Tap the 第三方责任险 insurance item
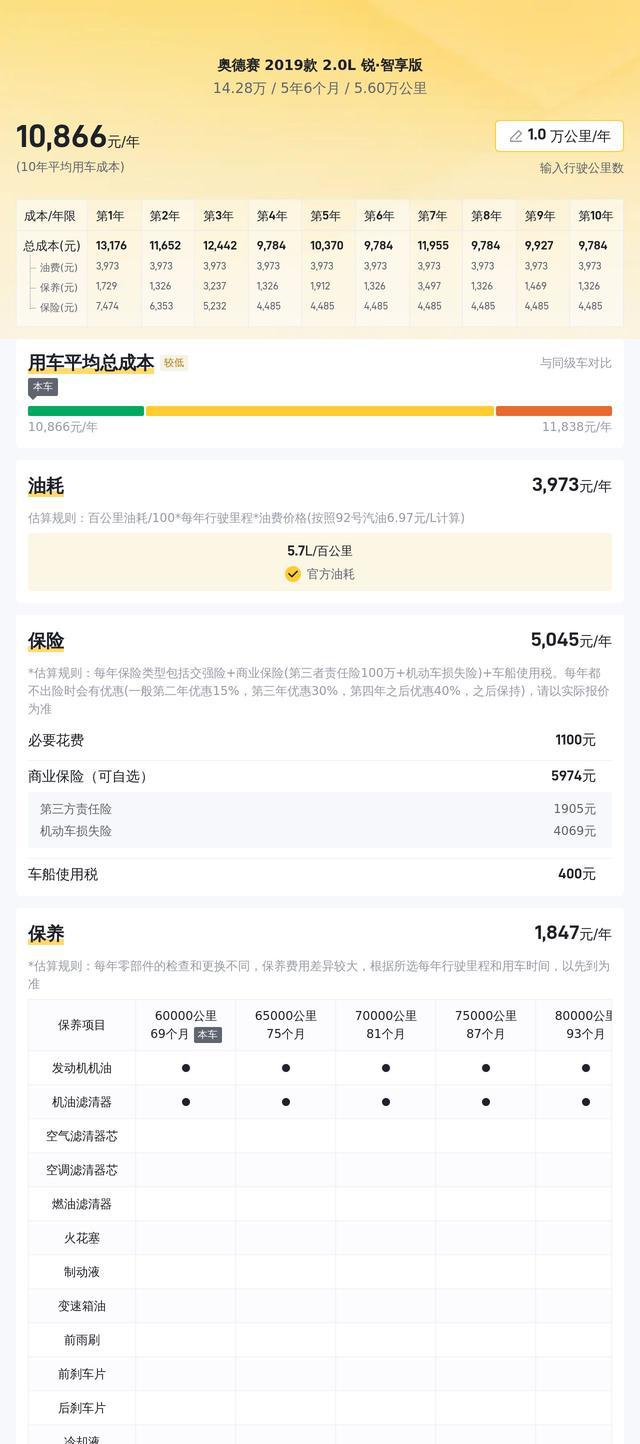 coord(76,809)
